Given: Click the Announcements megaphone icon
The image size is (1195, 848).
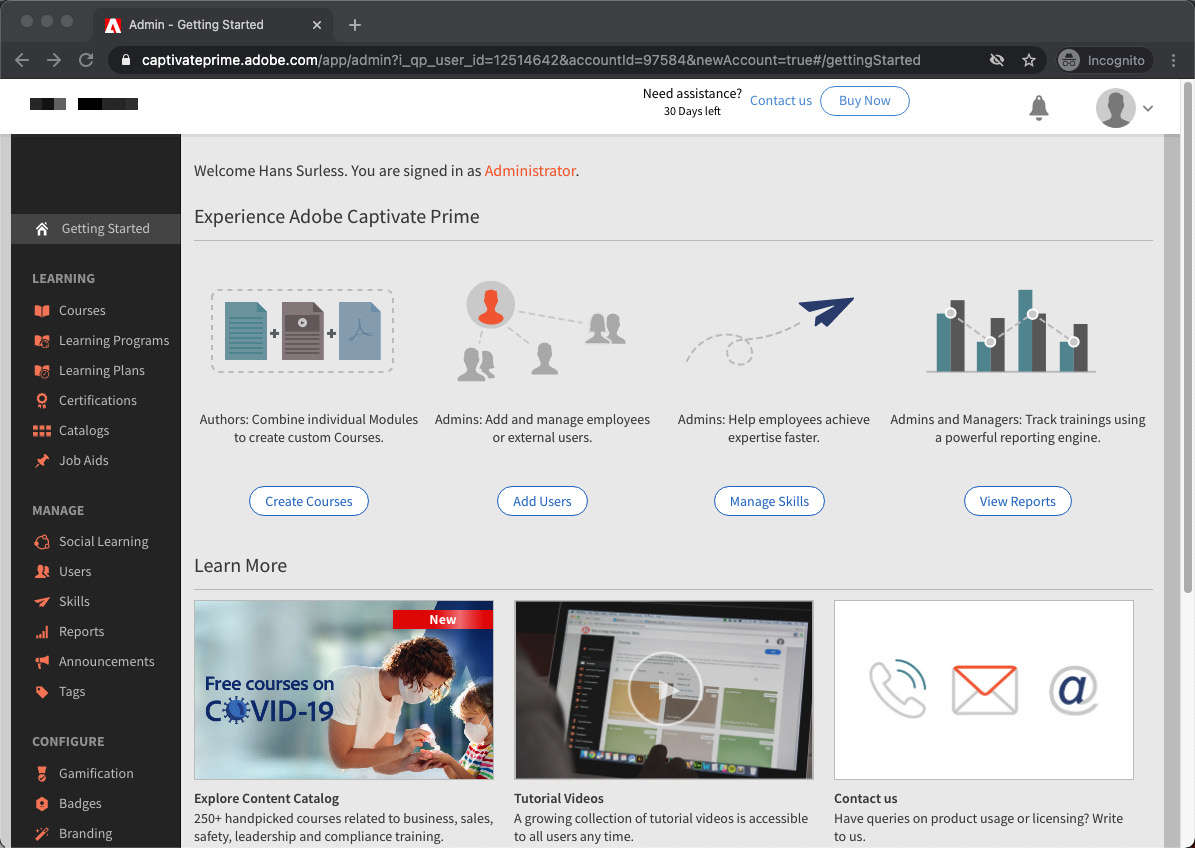Looking at the screenshot, I should click(x=42, y=662).
